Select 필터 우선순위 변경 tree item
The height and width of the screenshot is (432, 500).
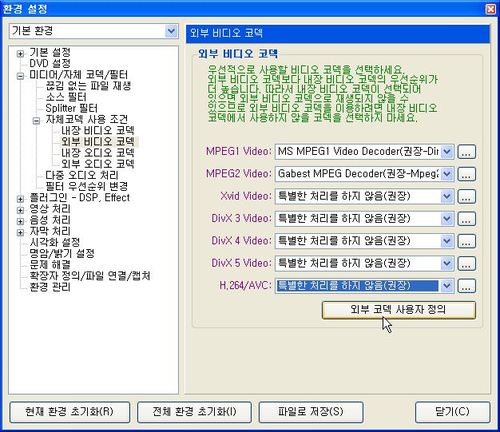pos(87,186)
